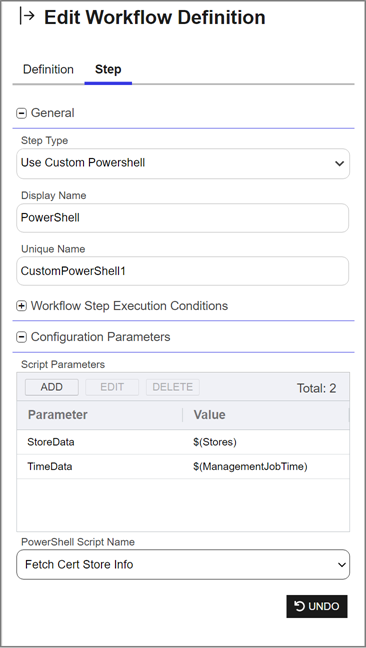Click the ADD script parameter button
Image resolution: width=366 pixels, height=648 pixels.
52,387
